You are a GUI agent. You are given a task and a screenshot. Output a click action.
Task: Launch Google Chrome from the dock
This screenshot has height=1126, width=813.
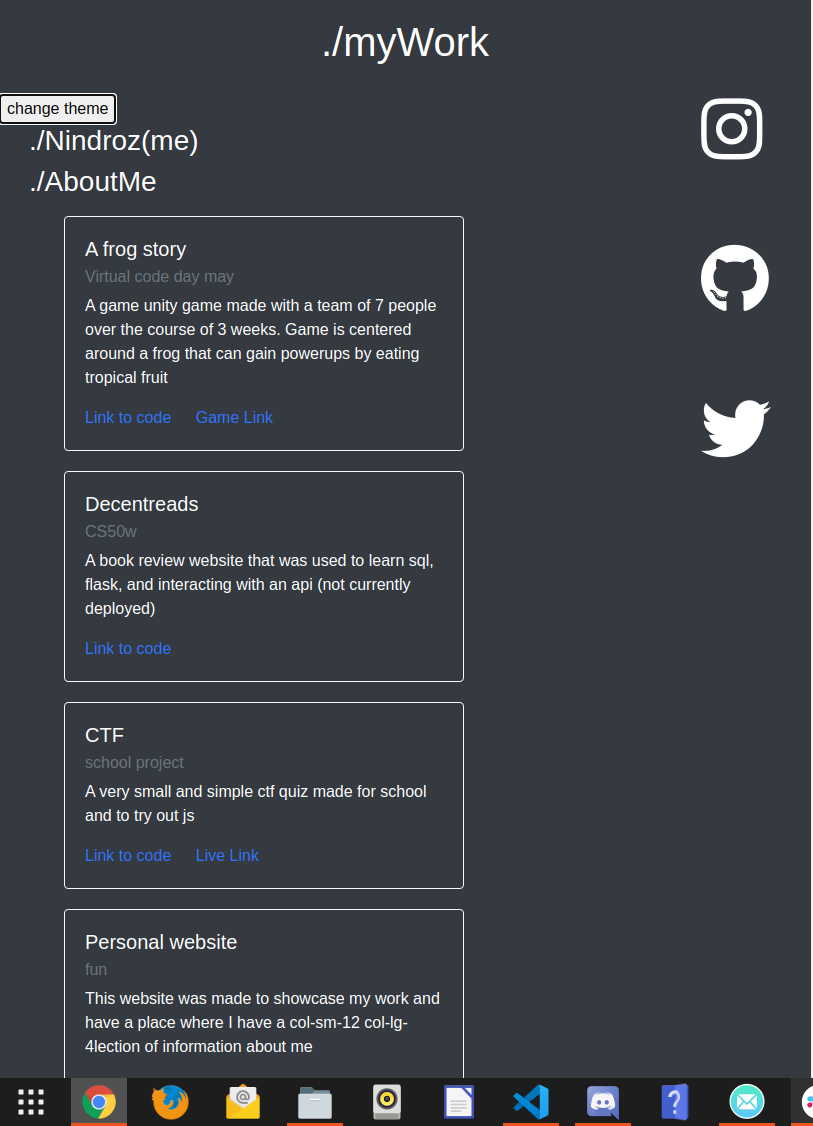99,1102
